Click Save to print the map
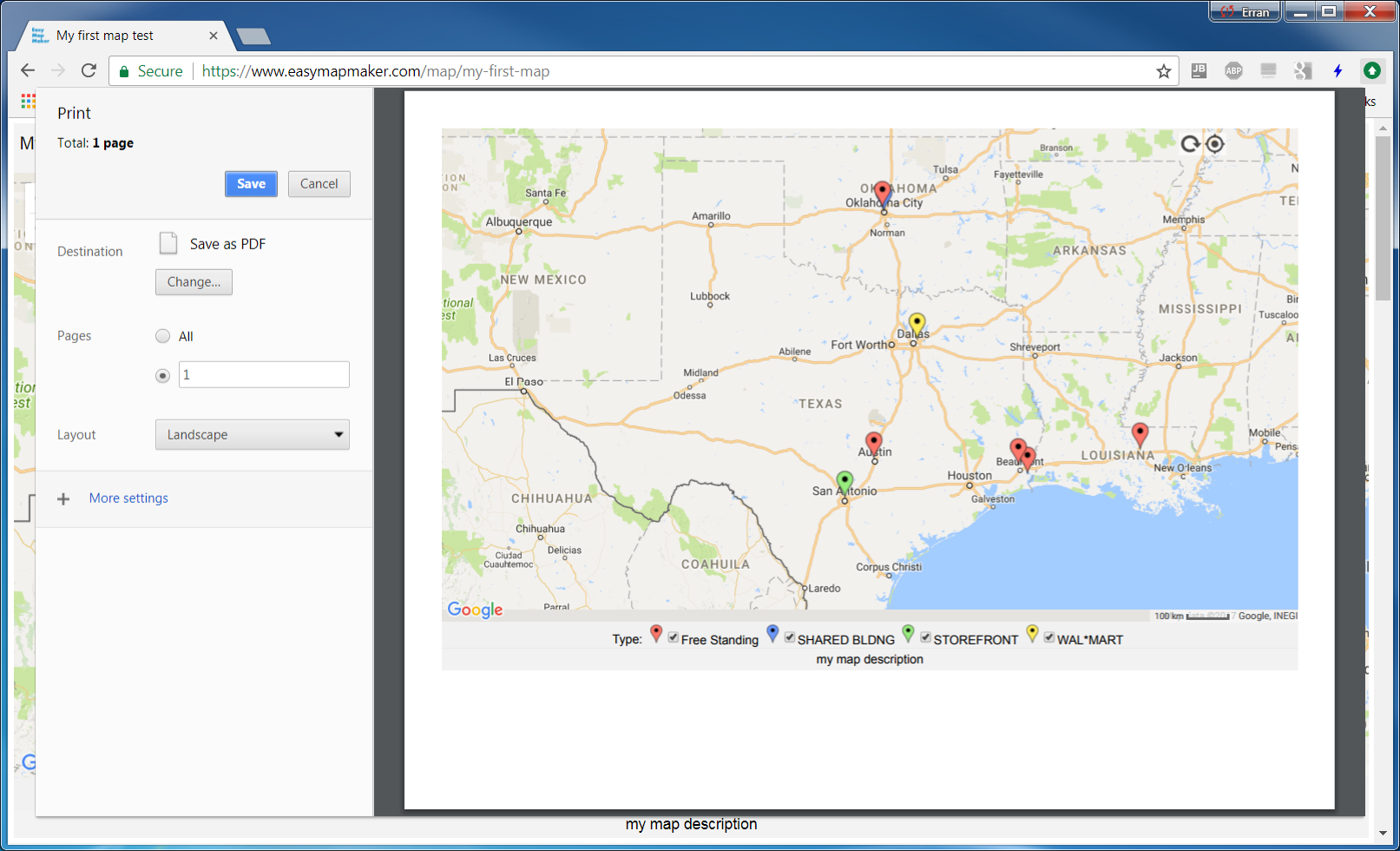The image size is (1400, 851). 251,183
